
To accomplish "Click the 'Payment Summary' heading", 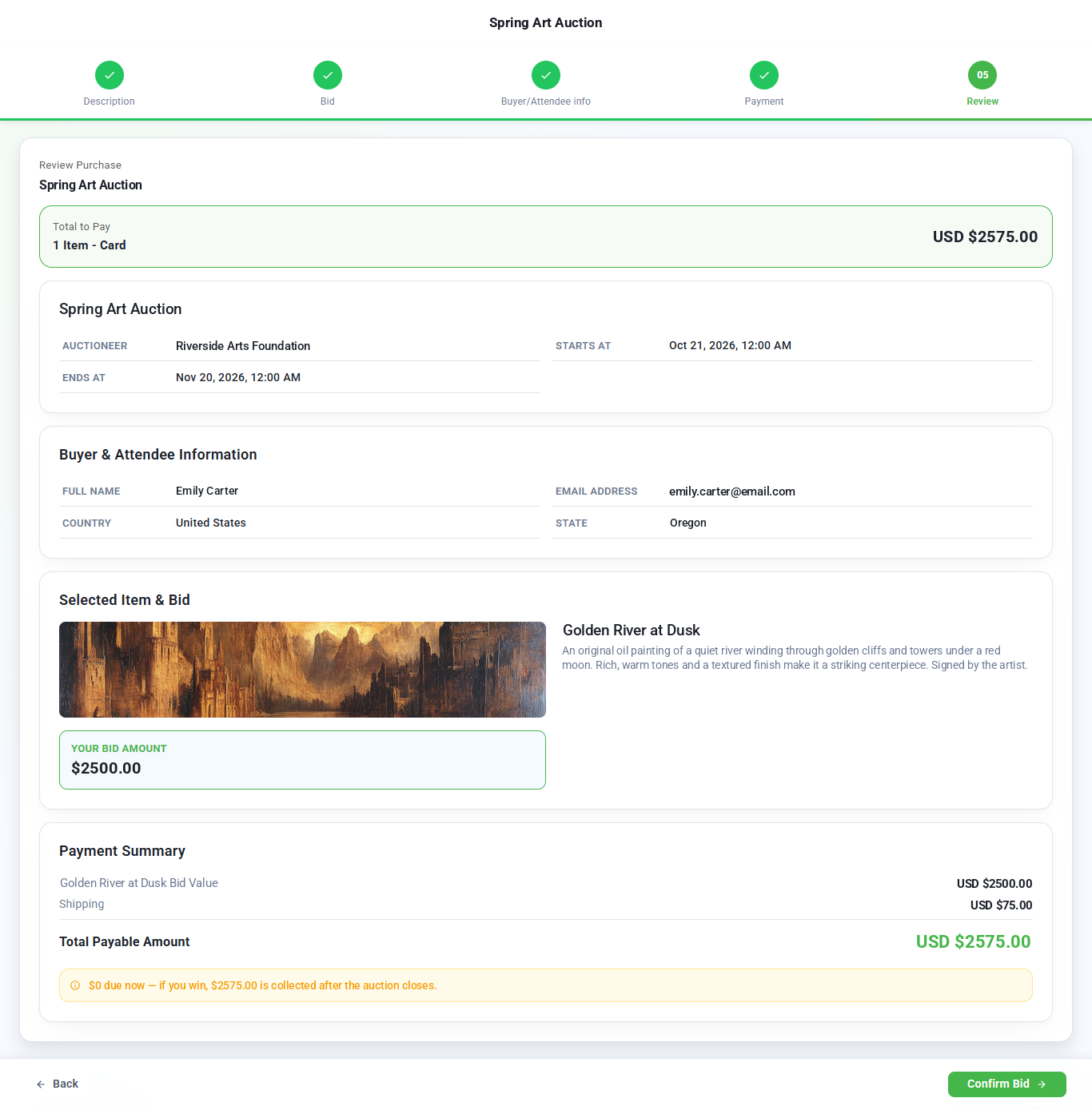I will (x=122, y=851).
